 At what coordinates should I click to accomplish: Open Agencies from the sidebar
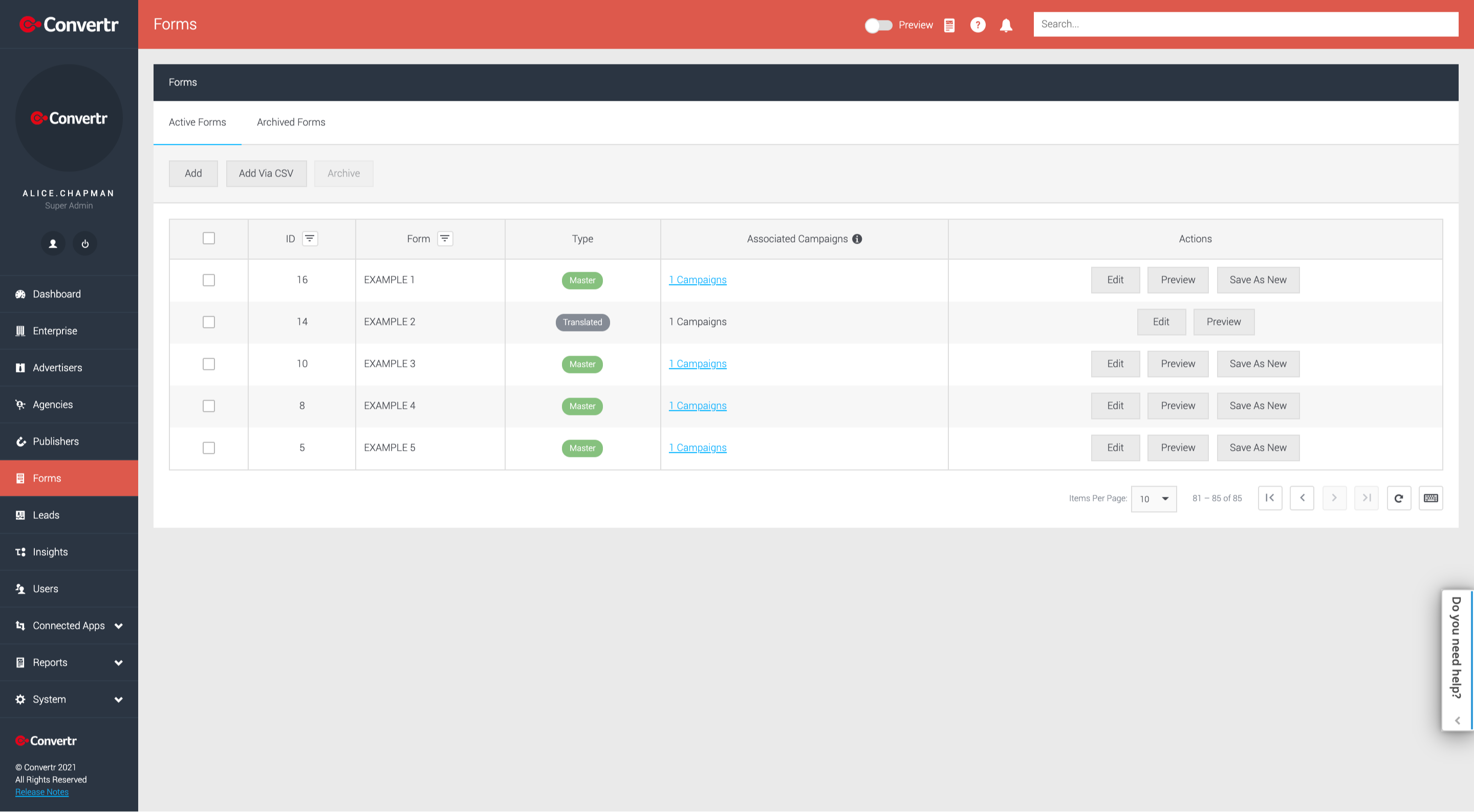click(x=69, y=405)
